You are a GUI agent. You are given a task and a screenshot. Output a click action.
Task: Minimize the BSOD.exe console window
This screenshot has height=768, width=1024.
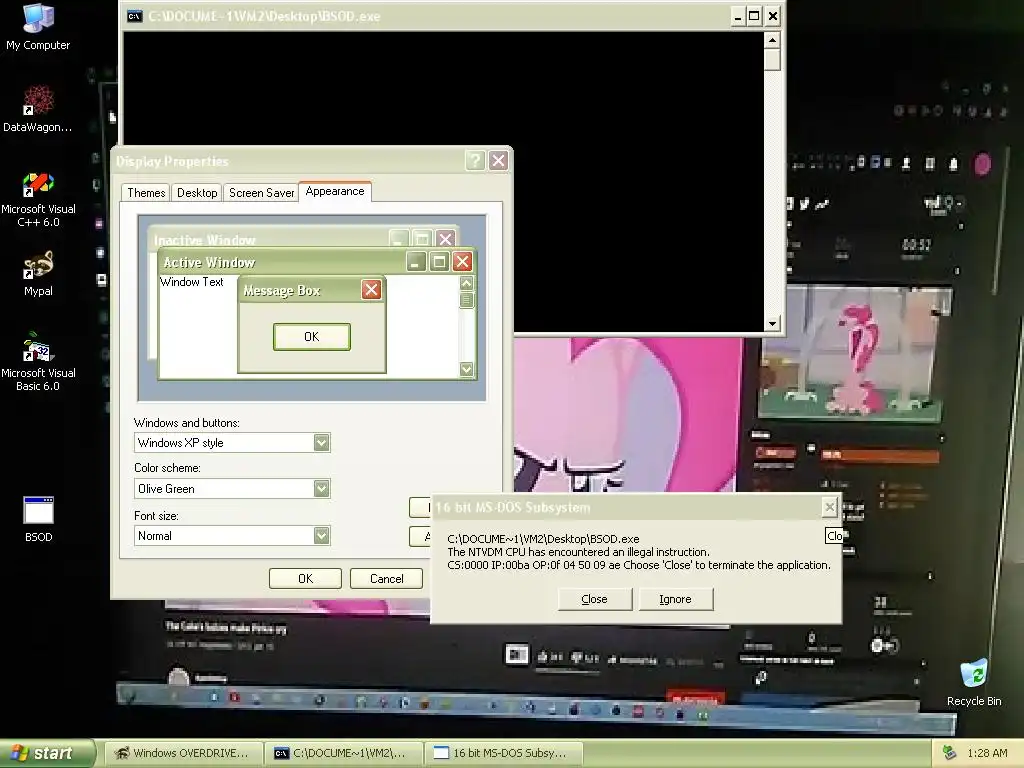(737, 16)
